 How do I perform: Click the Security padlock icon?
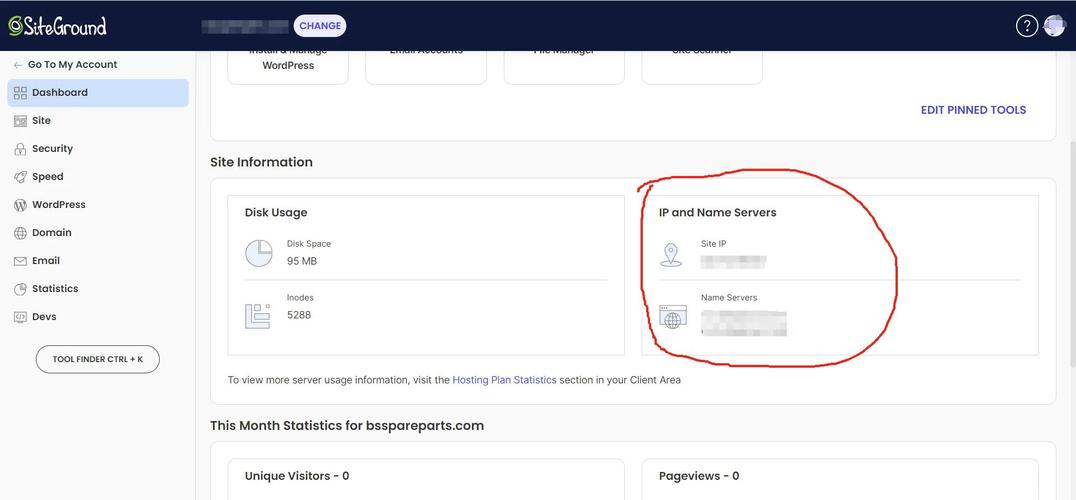tap(20, 149)
